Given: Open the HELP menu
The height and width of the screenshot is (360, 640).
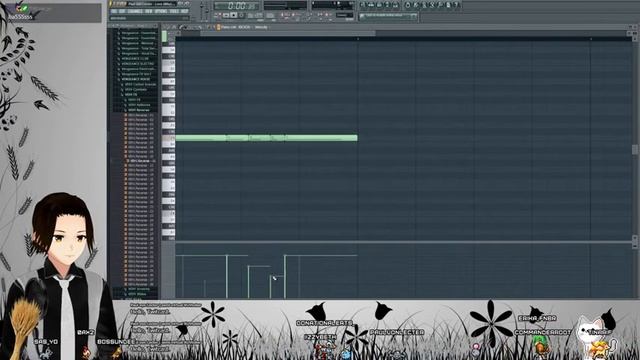Looking at the screenshot, I should tap(184, 11).
